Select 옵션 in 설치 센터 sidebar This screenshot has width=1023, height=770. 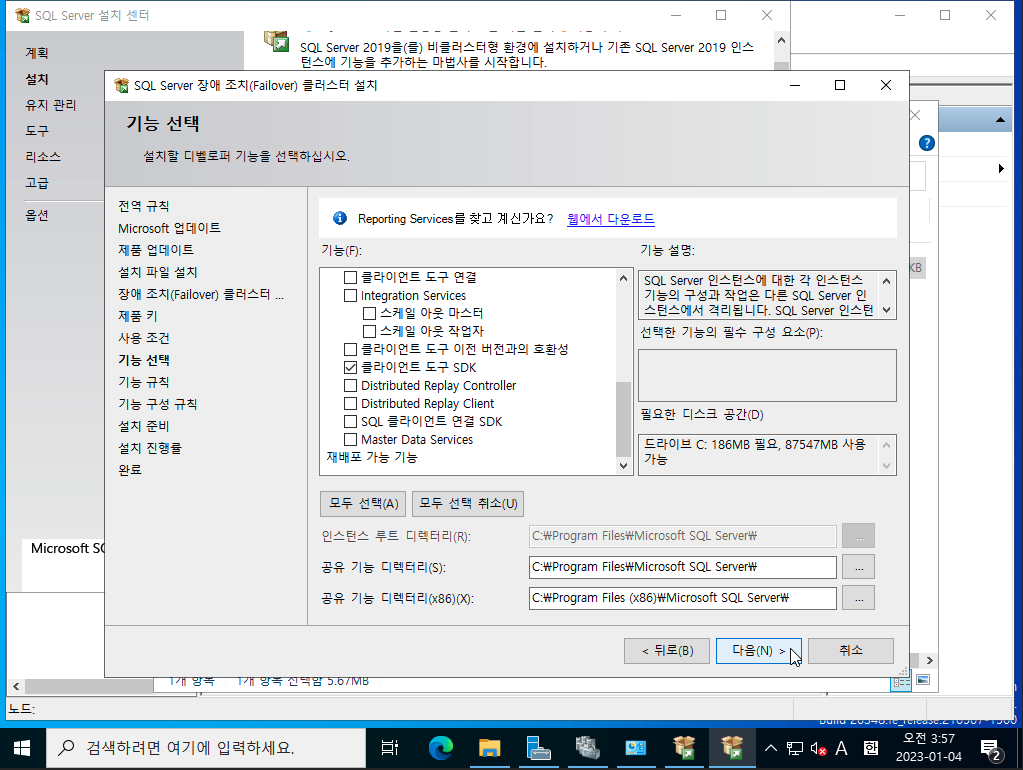tap(37, 215)
